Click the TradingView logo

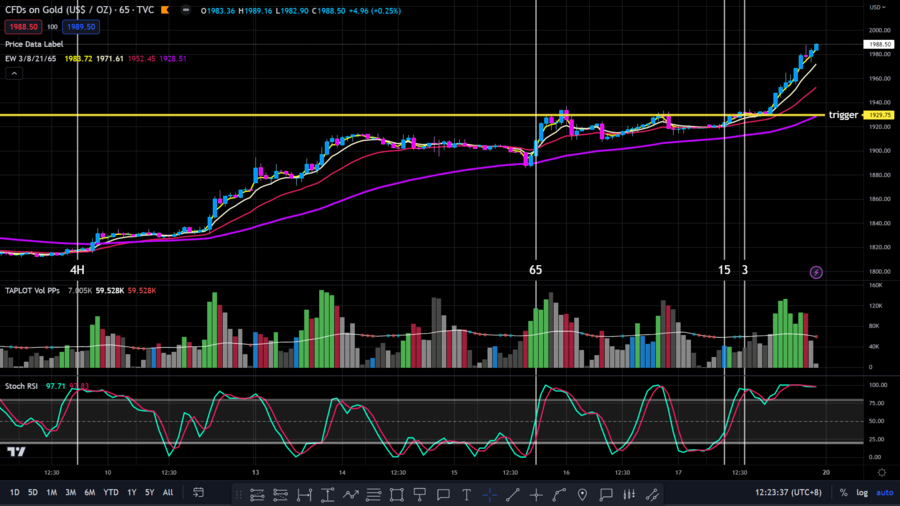(x=17, y=451)
